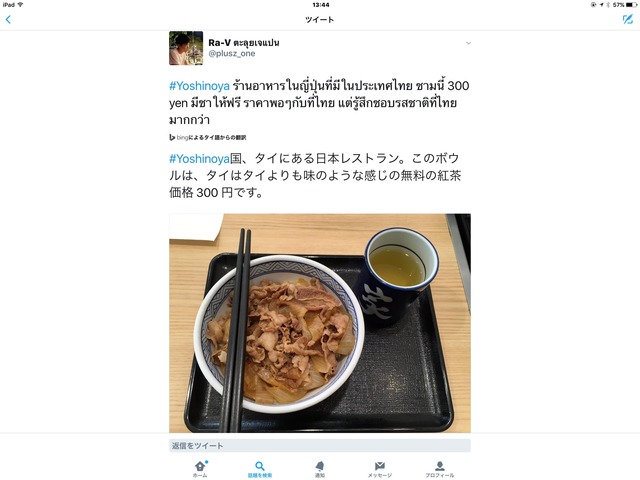Tap the Bing logo in translation credit

tap(172, 138)
